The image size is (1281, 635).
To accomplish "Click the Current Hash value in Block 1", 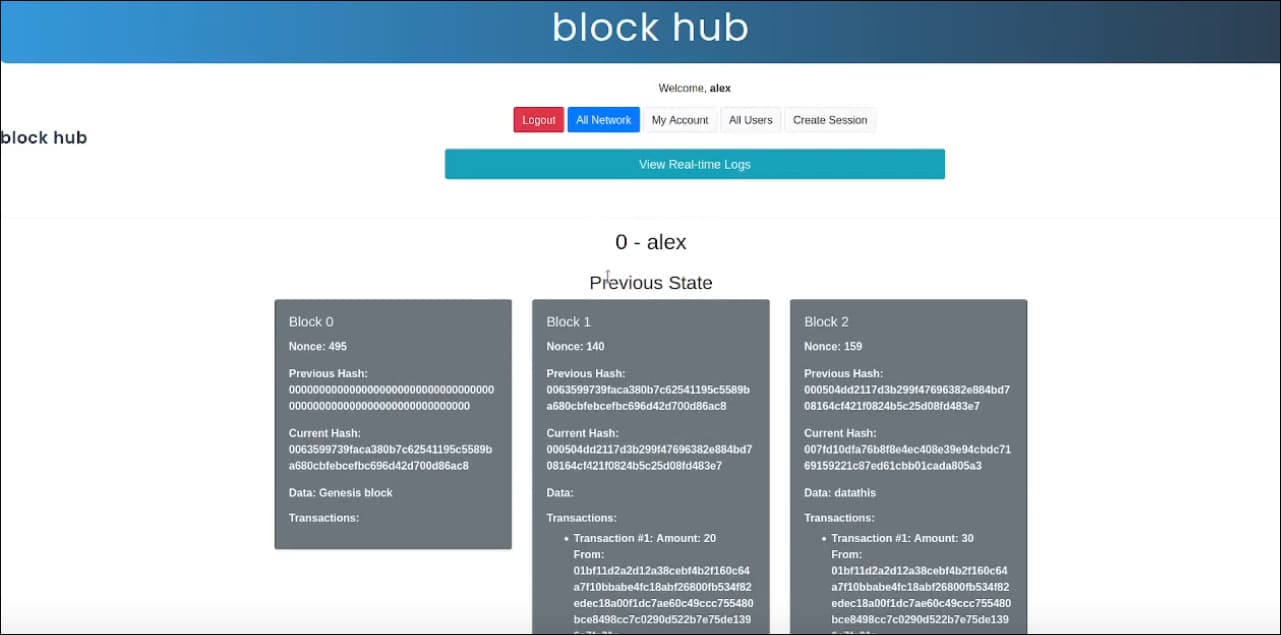I will [649, 458].
